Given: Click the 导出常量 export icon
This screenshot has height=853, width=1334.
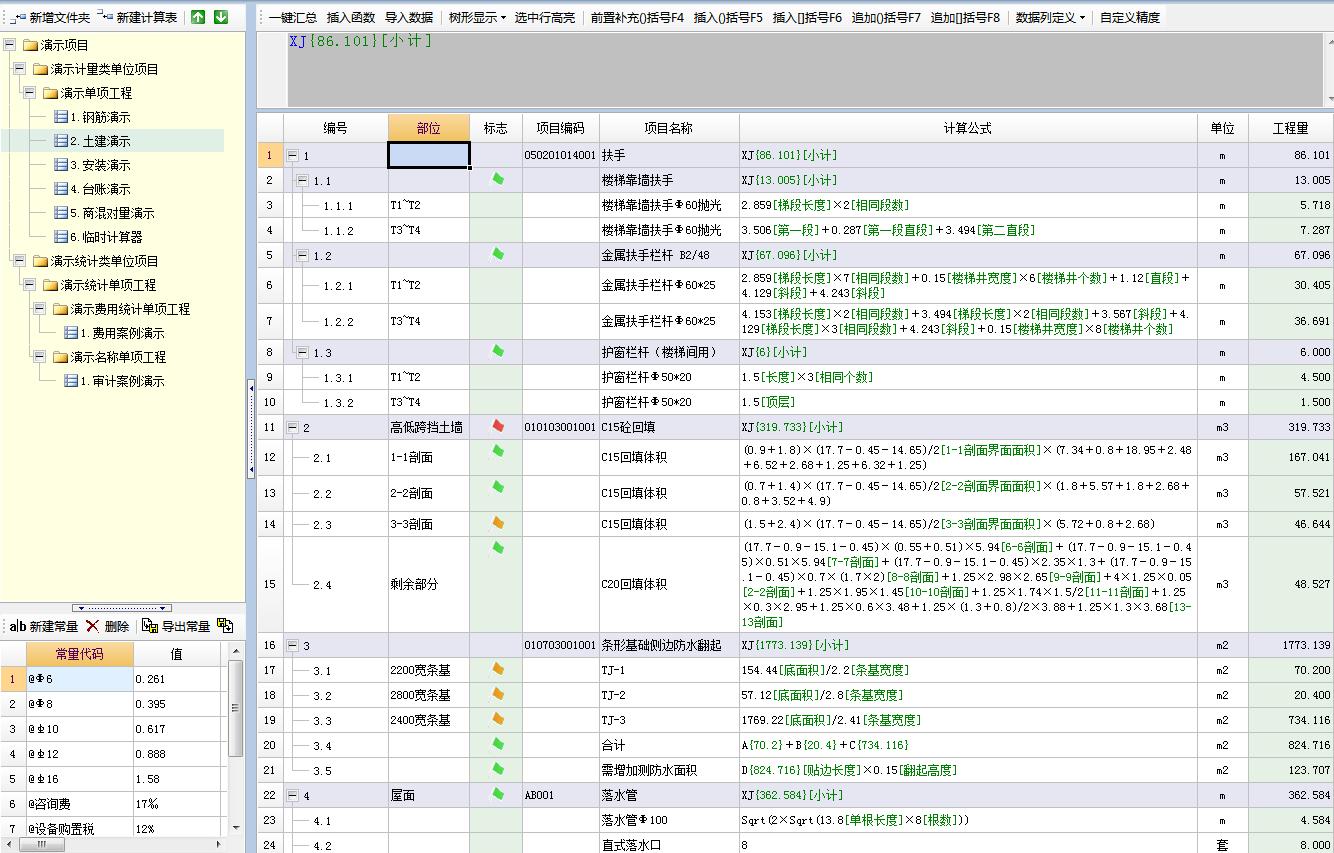Looking at the screenshot, I should [180, 624].
